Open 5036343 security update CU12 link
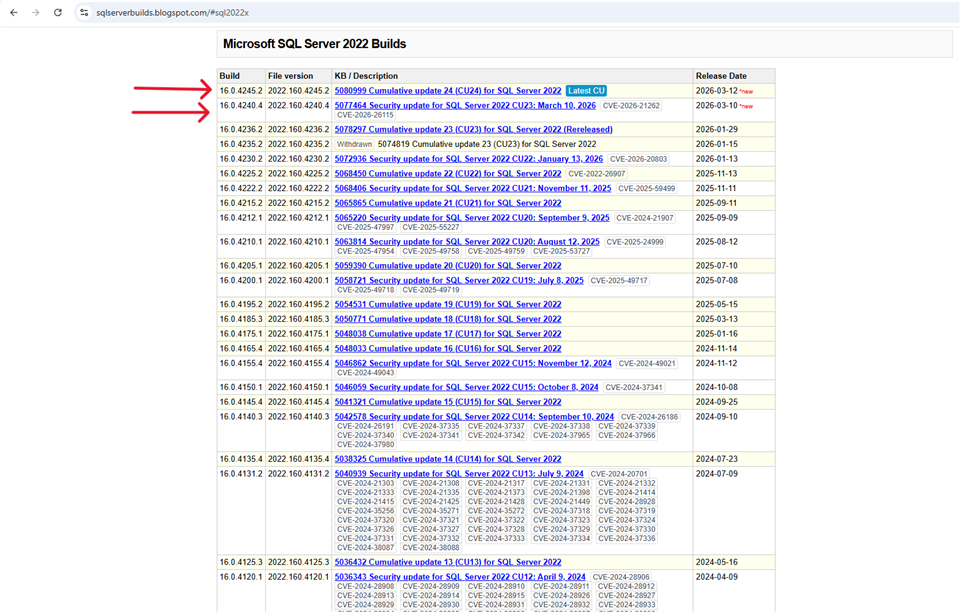The height and width of the screenshot is (612, 960). [x=460, y=577]
